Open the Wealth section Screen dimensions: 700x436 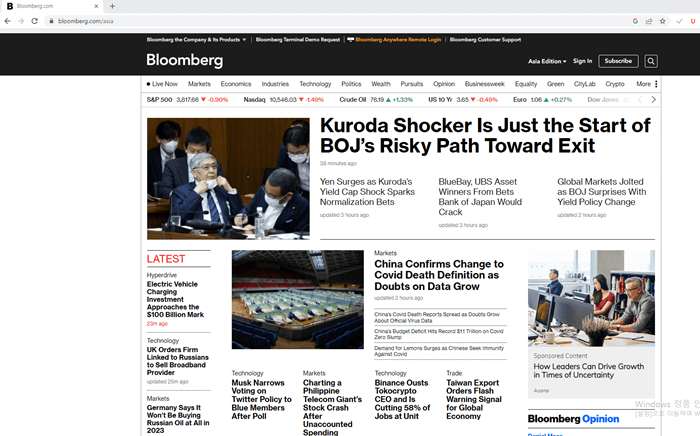[x=381, y=84]
